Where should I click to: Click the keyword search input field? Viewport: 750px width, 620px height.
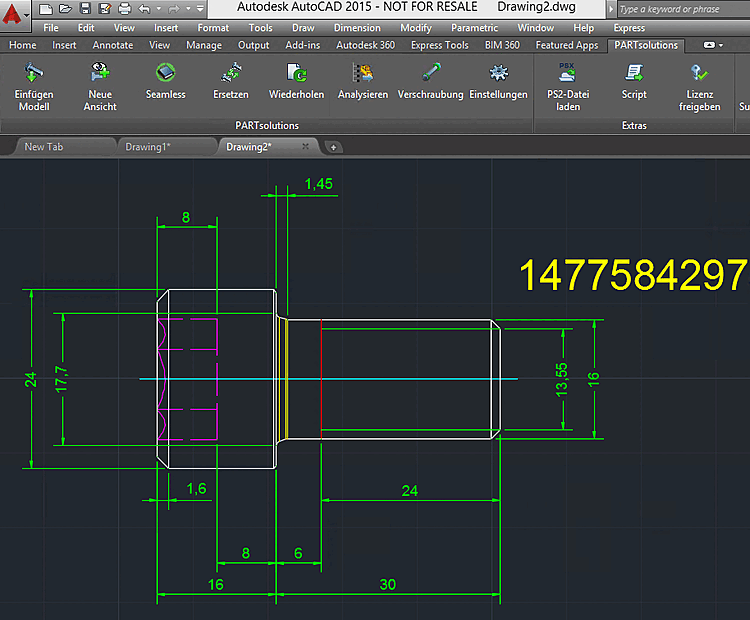click(682, 9)
